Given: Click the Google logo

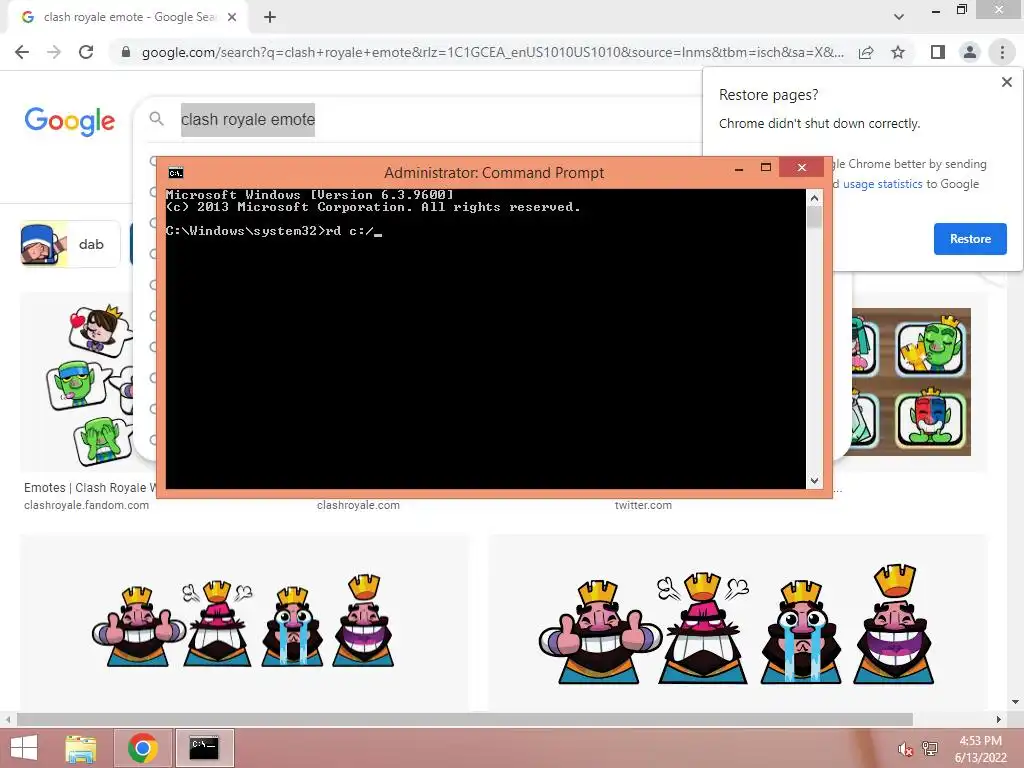Looking at the screenshot, I should [70, 121].
